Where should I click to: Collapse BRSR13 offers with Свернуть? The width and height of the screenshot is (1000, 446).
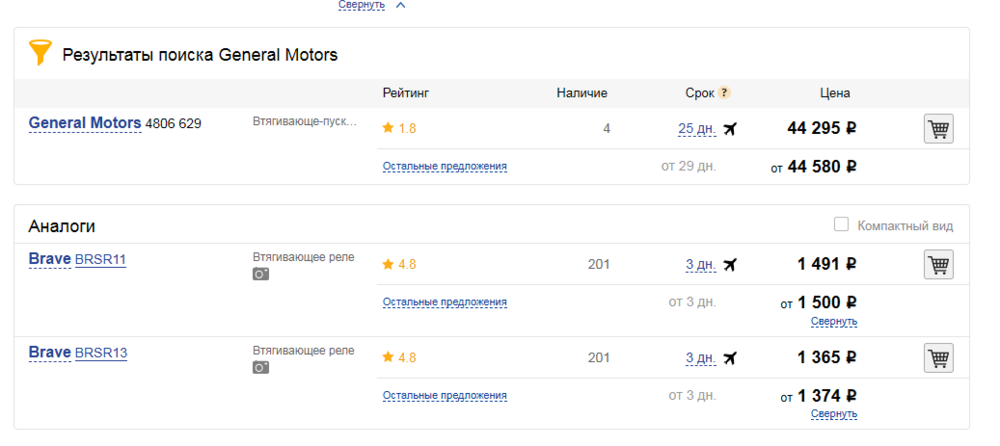[834, 414]
